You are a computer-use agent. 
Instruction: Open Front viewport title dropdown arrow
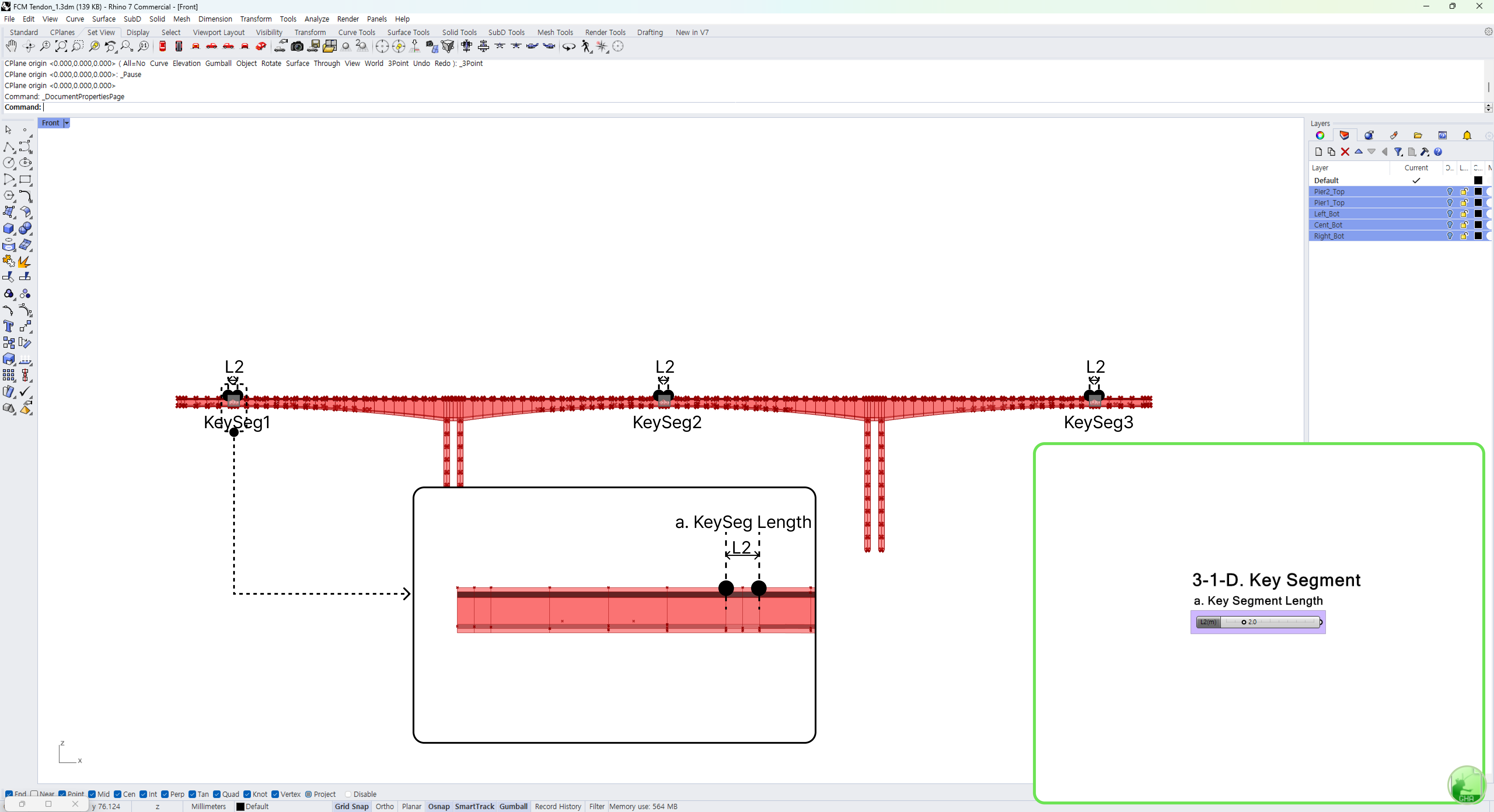67,123
